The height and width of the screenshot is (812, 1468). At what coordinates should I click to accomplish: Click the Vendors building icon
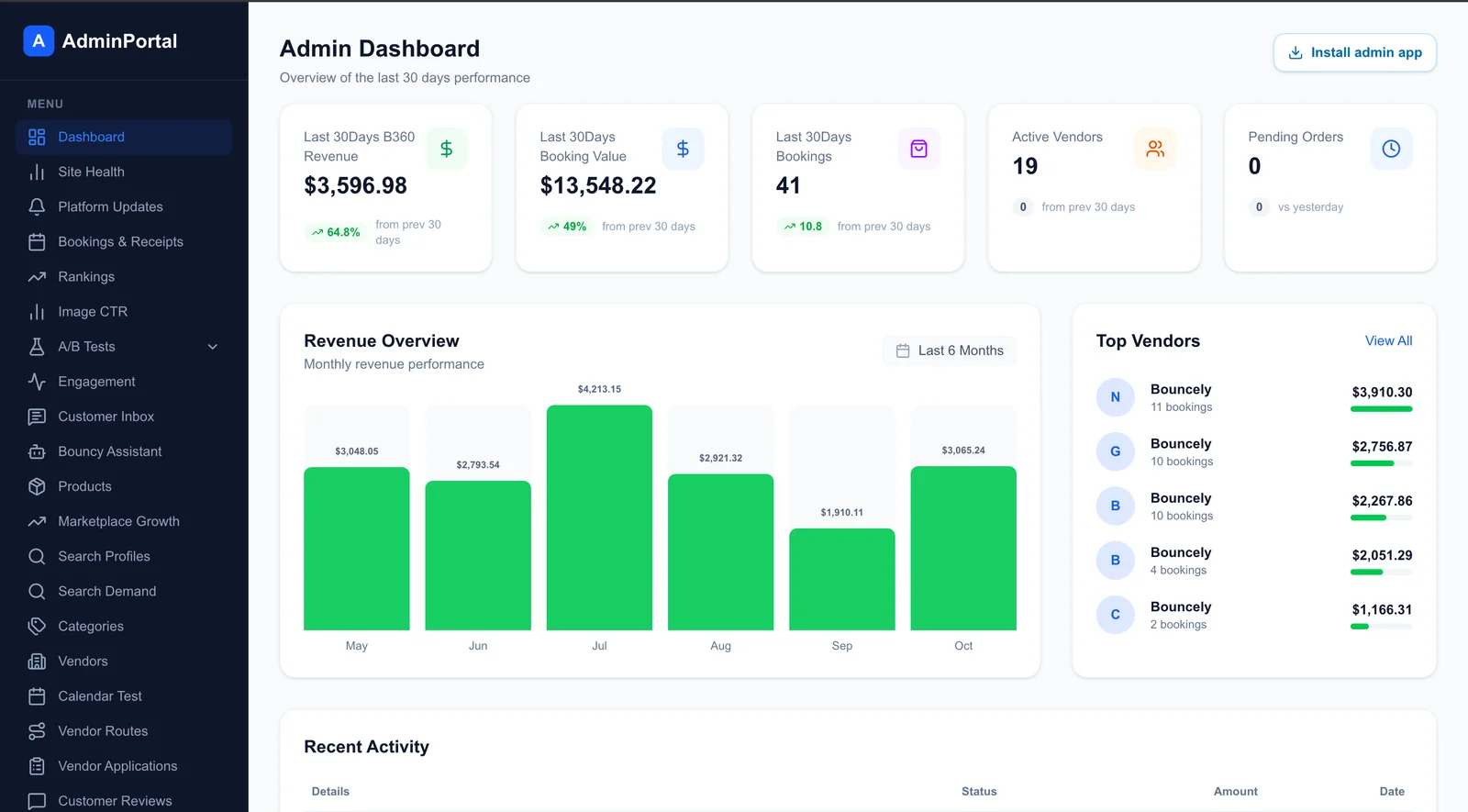pyautogui.click(x=37, y=662)
